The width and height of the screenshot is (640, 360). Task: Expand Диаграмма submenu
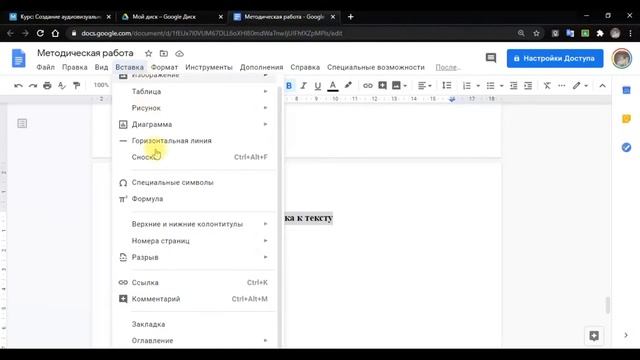194,124
